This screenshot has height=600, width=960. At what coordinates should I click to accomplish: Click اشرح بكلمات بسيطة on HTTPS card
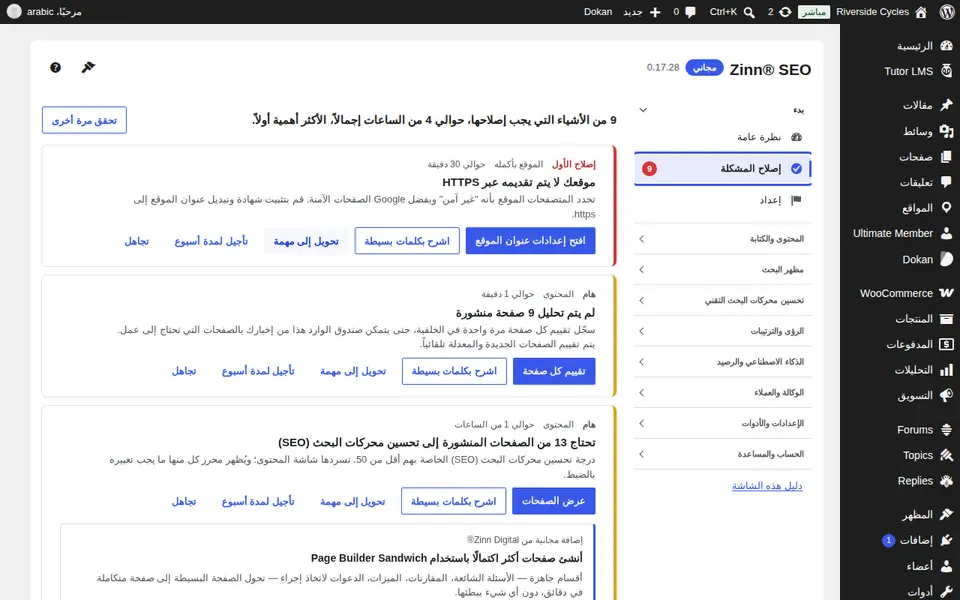click(407, 241)
